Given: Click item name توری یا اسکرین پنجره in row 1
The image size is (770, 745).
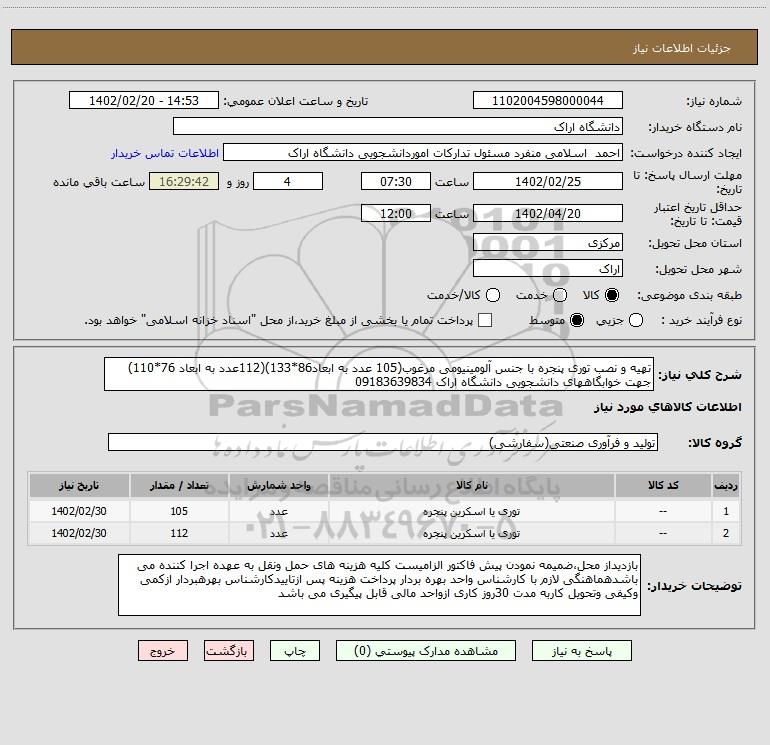Looking at the screenshot, I should 471,511.
